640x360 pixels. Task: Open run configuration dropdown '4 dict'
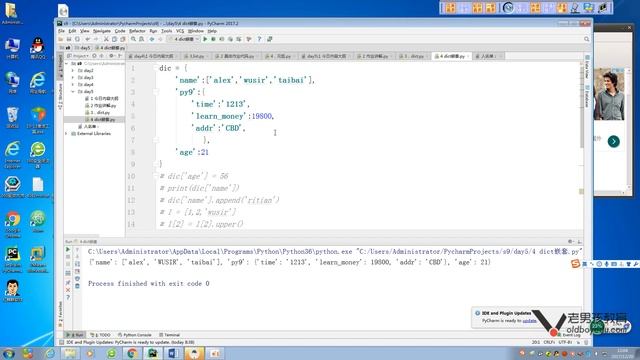click(x=184, y=39)
